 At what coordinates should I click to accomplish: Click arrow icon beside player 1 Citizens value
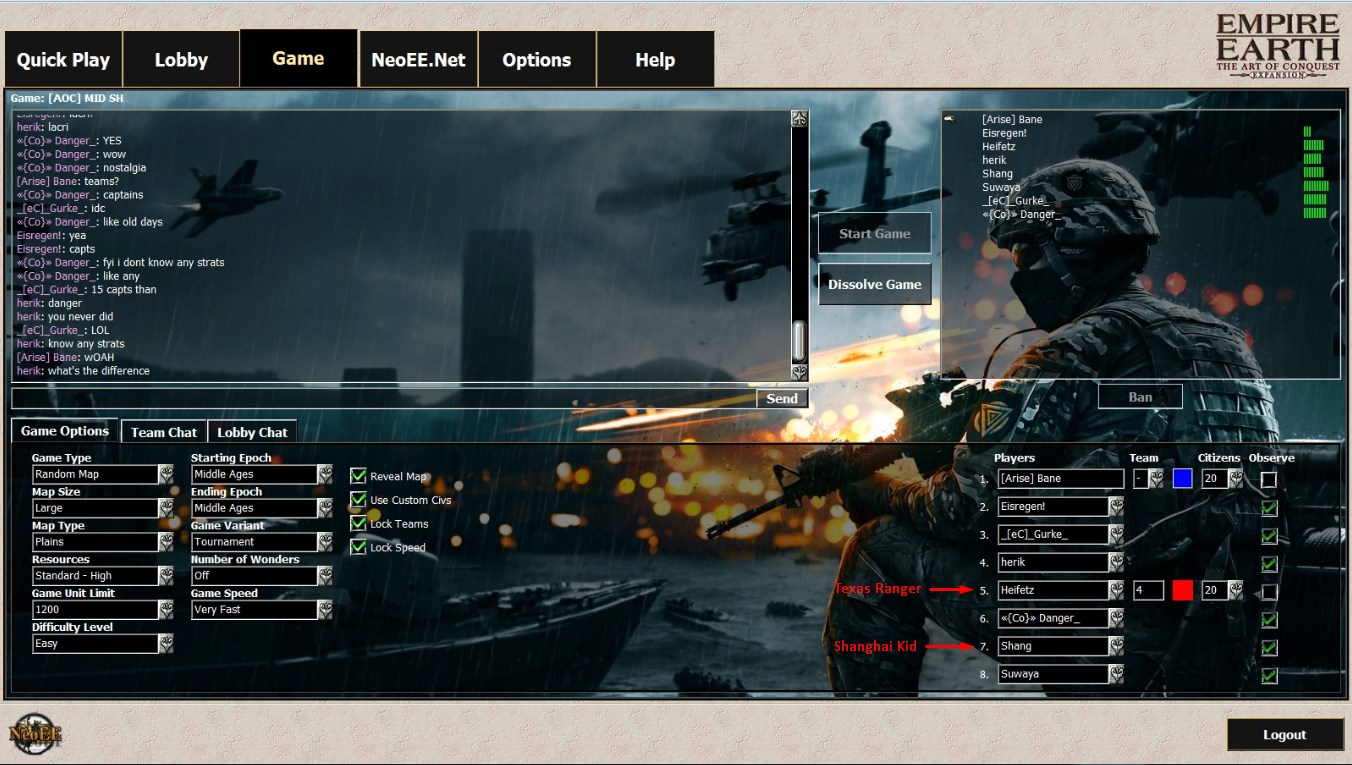pos(1235,479)
